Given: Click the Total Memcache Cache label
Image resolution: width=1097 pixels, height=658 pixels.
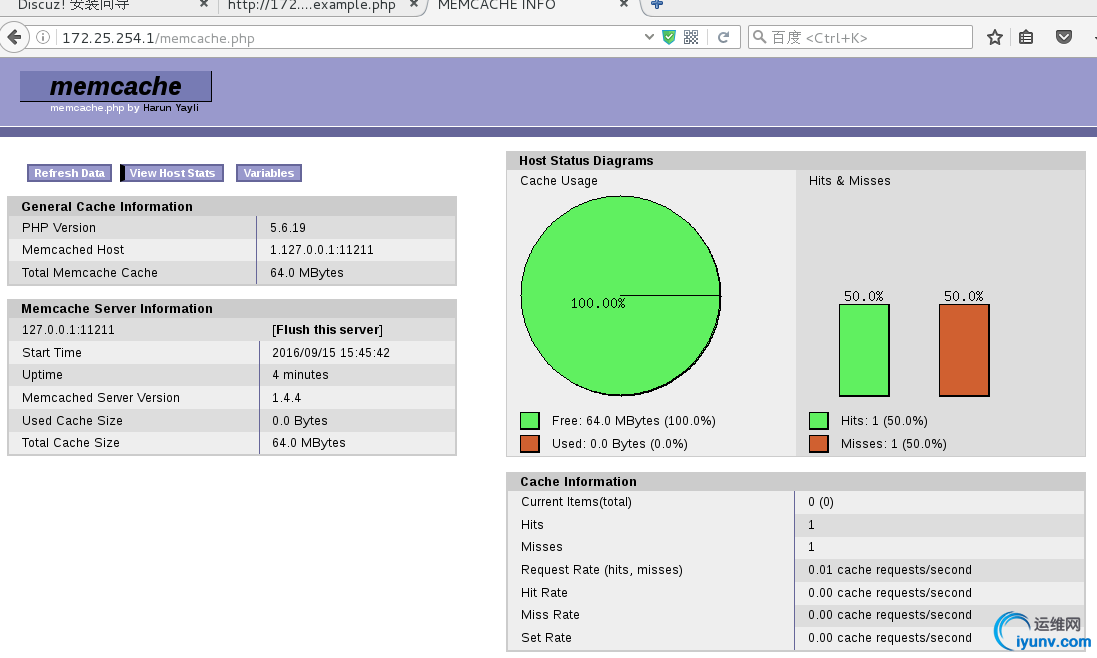Looking at the screenshot, I should pyautogui.click(x=90, y=273).
